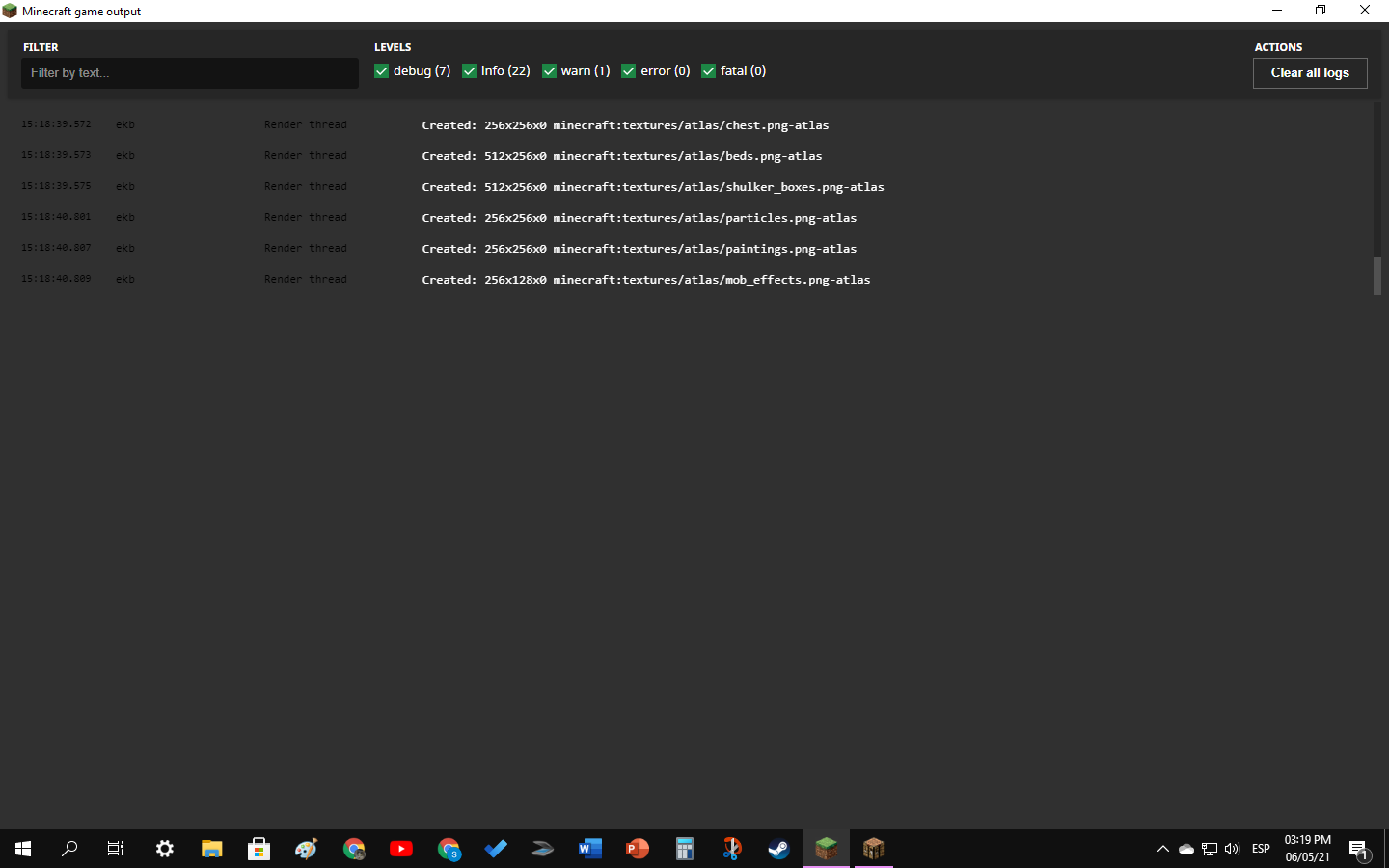The width and height of the screenshot is (1389, 868).
Task: Toggle the error (0) level checkbox
Action: (629, 71)
